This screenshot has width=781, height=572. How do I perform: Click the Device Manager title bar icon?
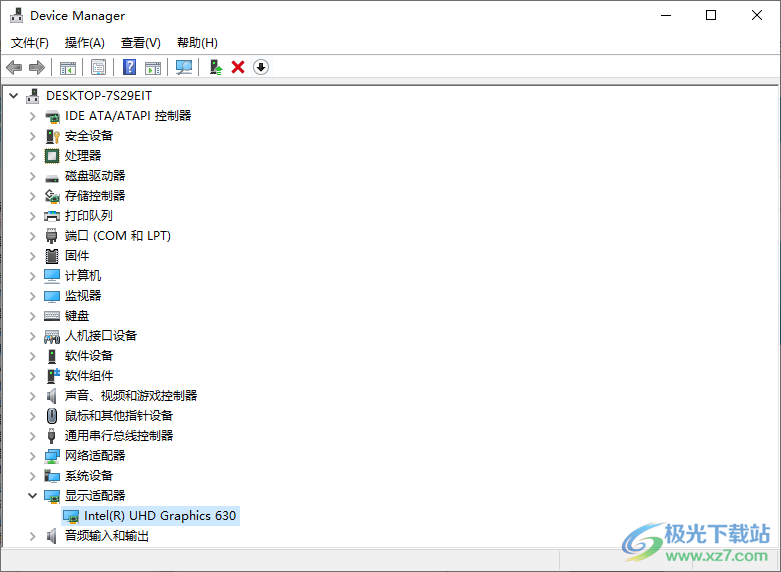pos(16,15)
